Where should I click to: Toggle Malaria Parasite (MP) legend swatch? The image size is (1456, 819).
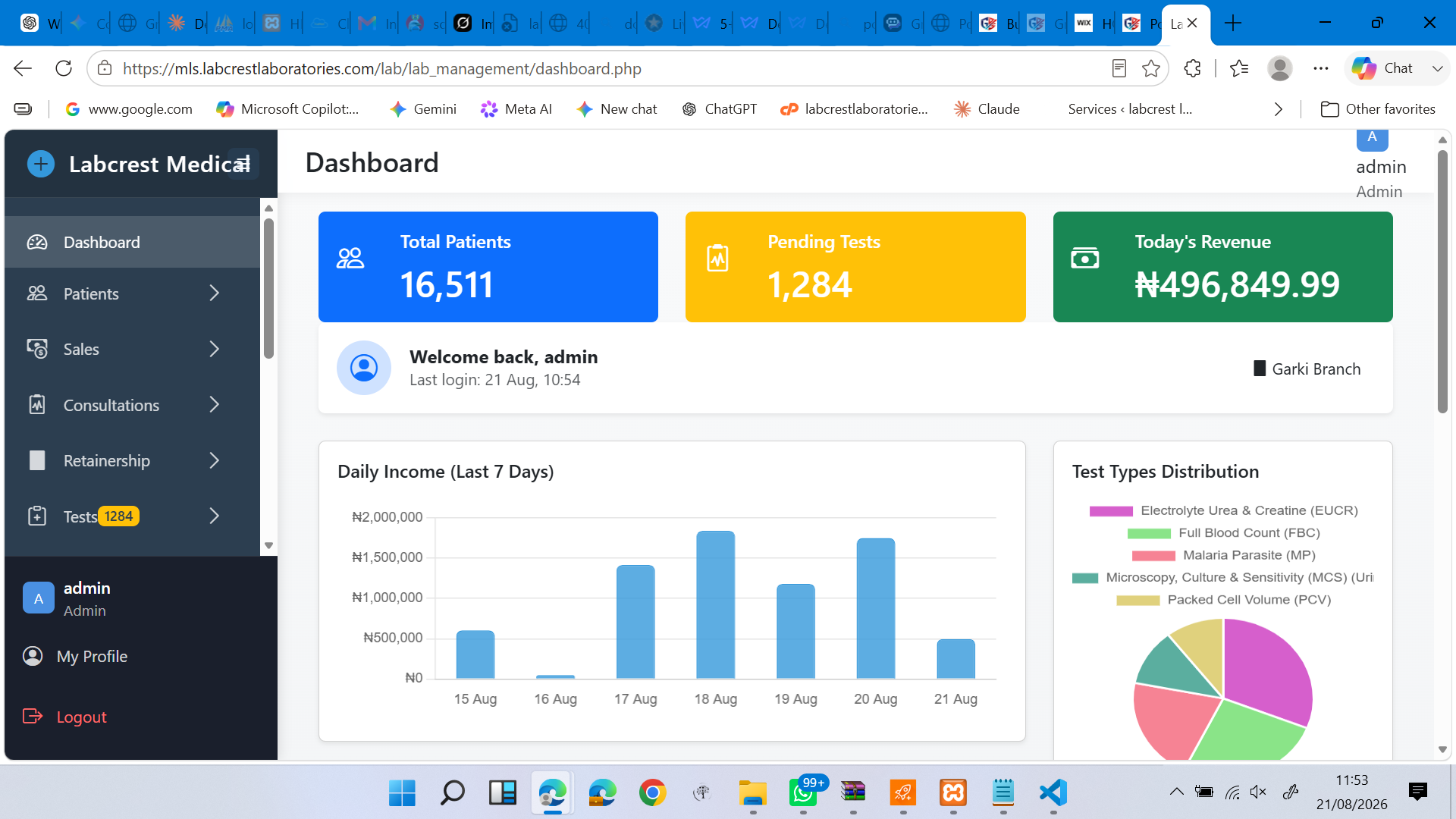[x=1153, y=556]
